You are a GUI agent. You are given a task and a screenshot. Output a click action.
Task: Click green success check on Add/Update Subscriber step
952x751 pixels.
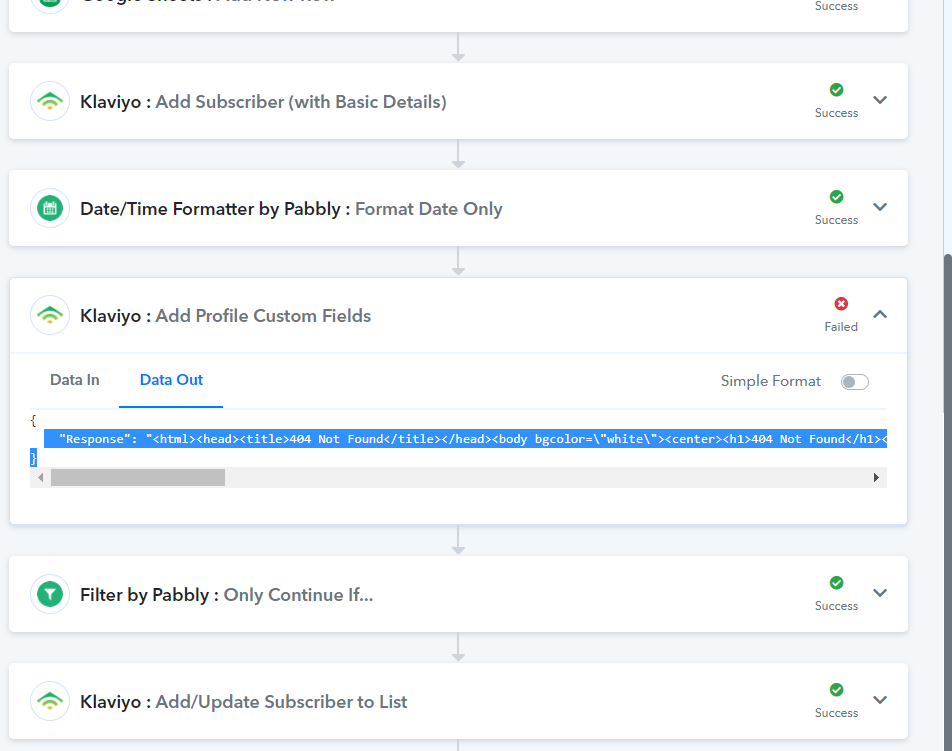pos(836,690)
